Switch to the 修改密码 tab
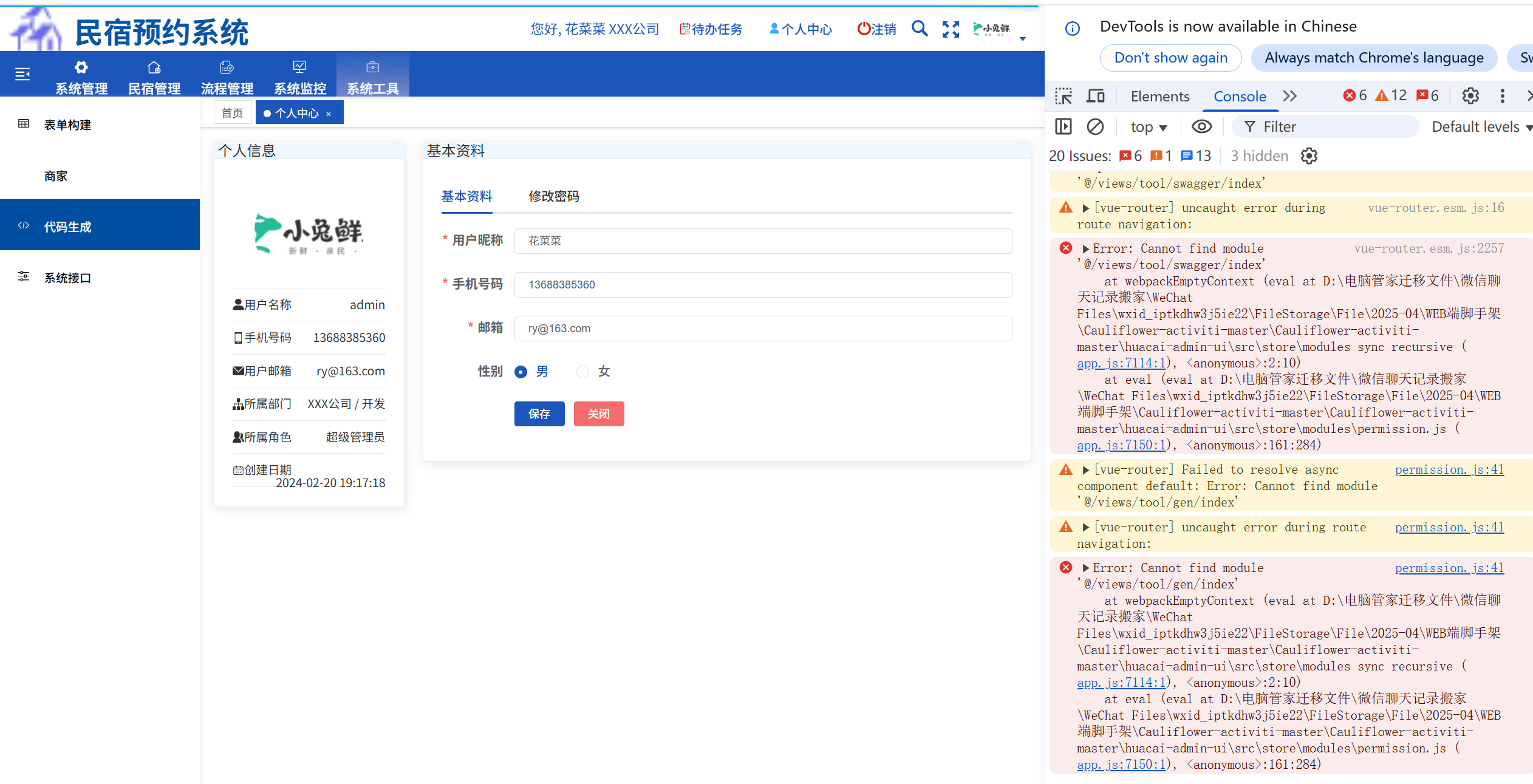 (x=553, y=196)
